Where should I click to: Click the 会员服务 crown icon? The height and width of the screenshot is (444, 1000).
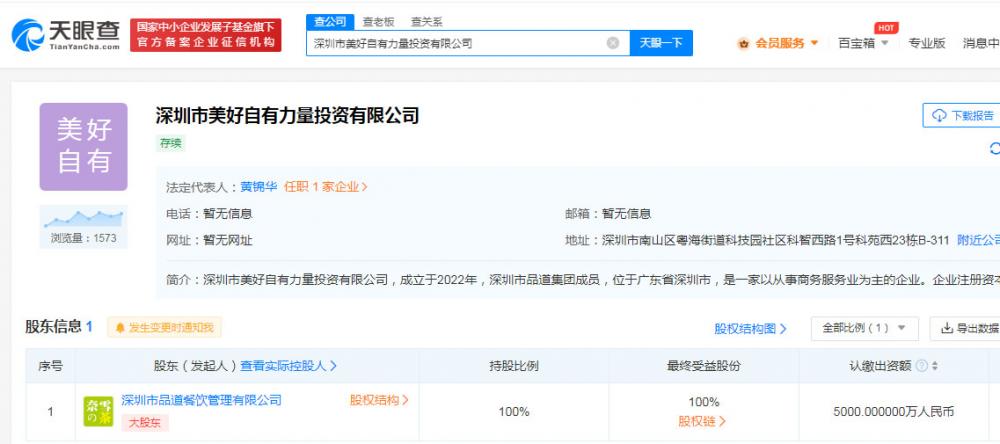[744, 44]
